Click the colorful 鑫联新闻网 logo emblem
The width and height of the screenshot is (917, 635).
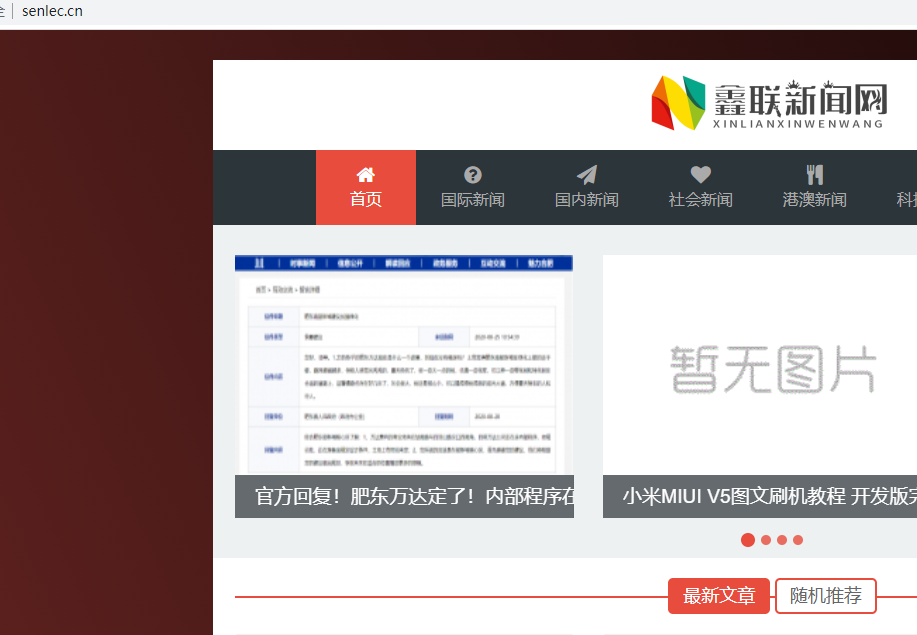(x=678, y=103)
